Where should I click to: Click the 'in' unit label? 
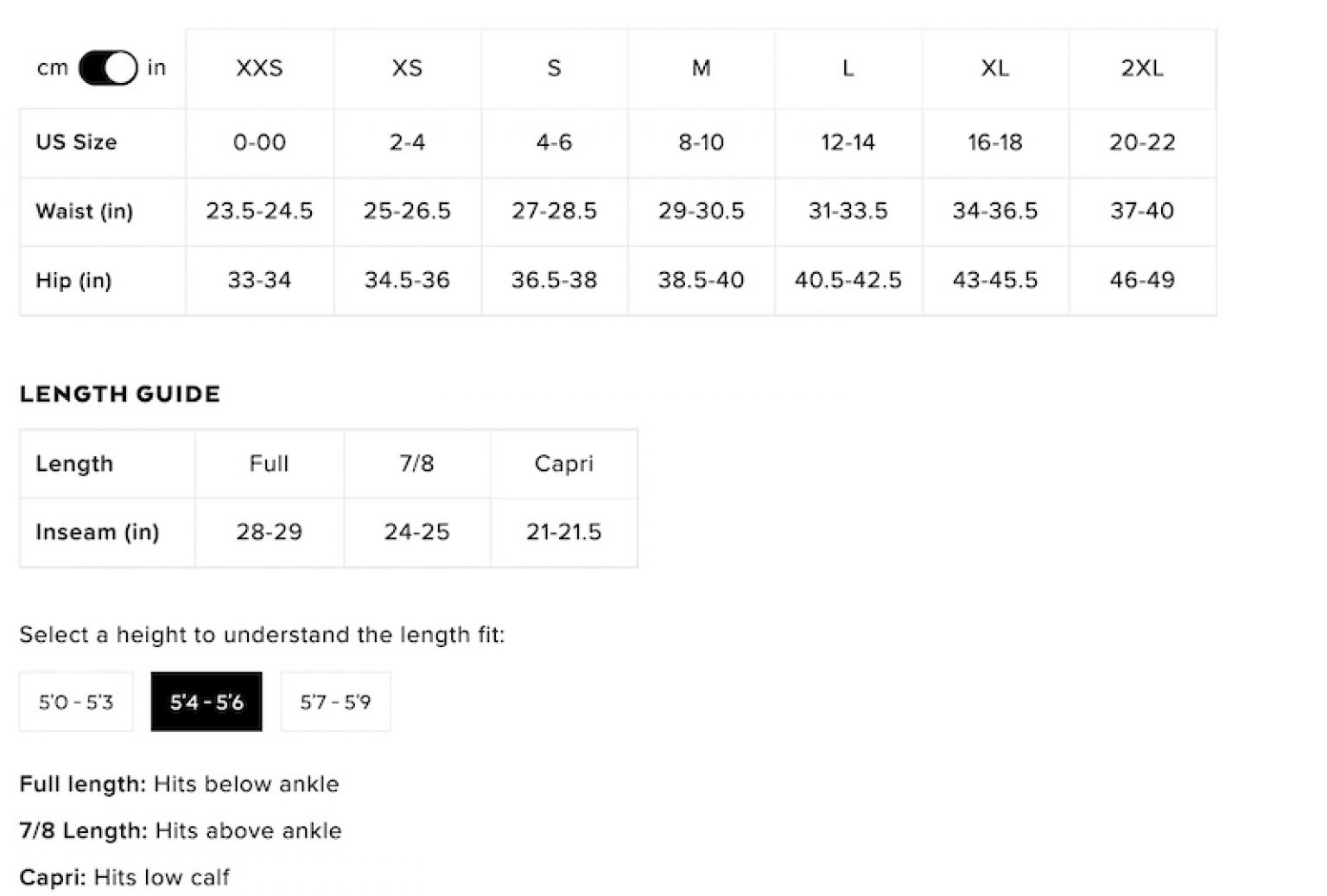pos(156,68)
